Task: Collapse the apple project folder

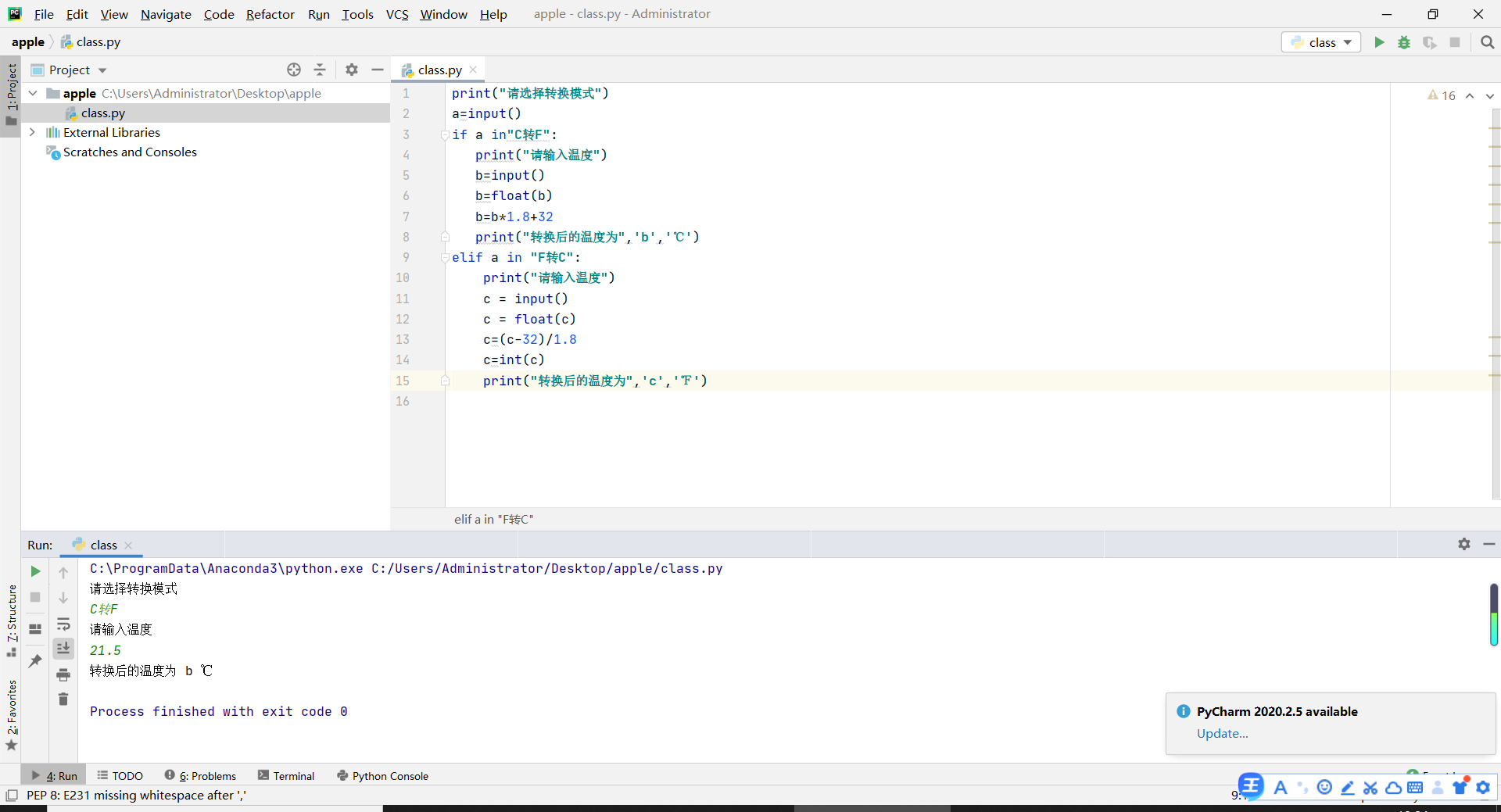Action: pos(33,93)
